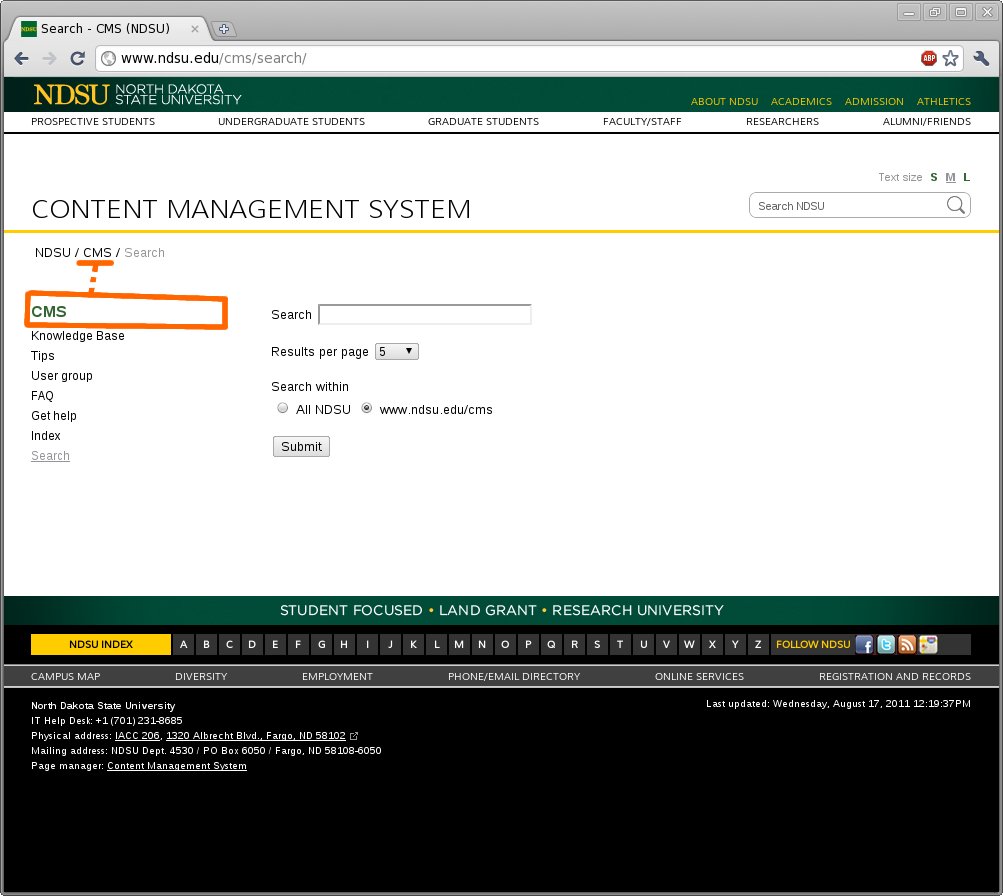Click the Adblock Plus icon in address bar
The height and width of the screenshot is (896, 1003).
(x=929, y=58)
